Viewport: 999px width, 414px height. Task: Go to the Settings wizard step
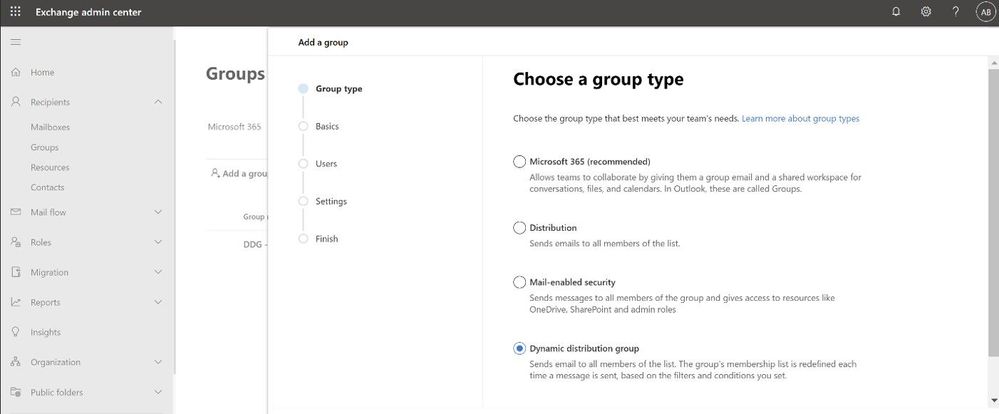331,201
